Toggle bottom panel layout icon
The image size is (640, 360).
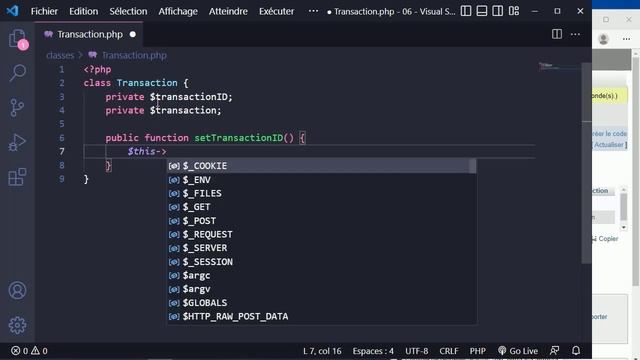[x=482, y=11]
